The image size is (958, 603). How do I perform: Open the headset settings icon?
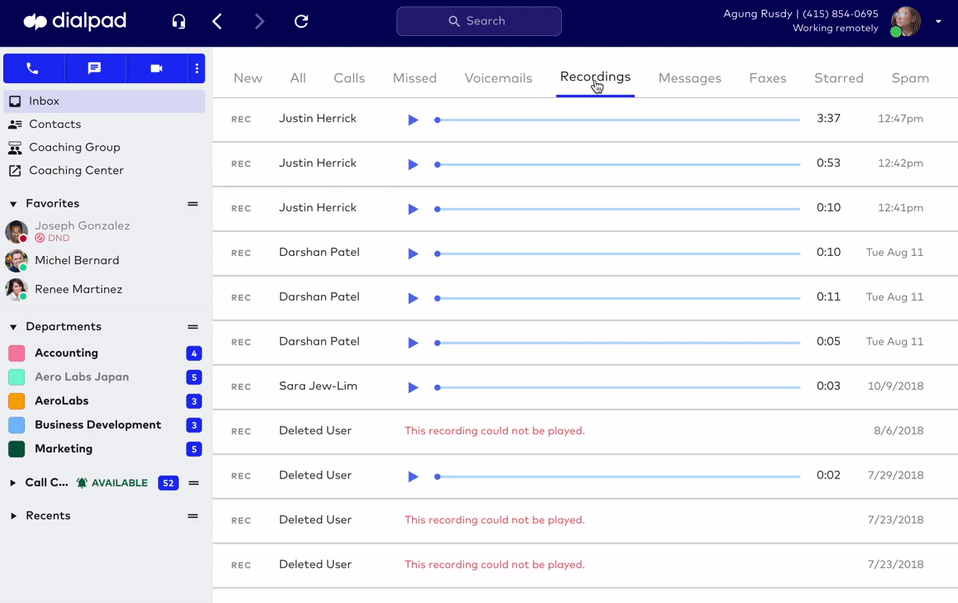tap(178, 21)
